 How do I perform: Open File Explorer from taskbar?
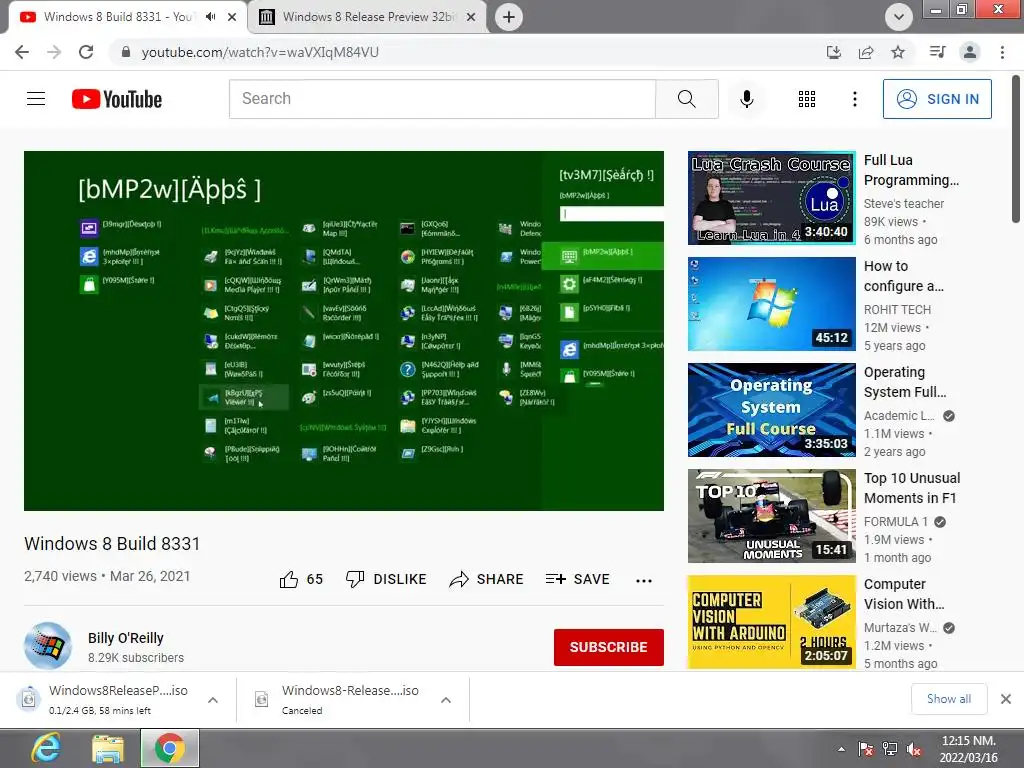(x=108, y=748)
